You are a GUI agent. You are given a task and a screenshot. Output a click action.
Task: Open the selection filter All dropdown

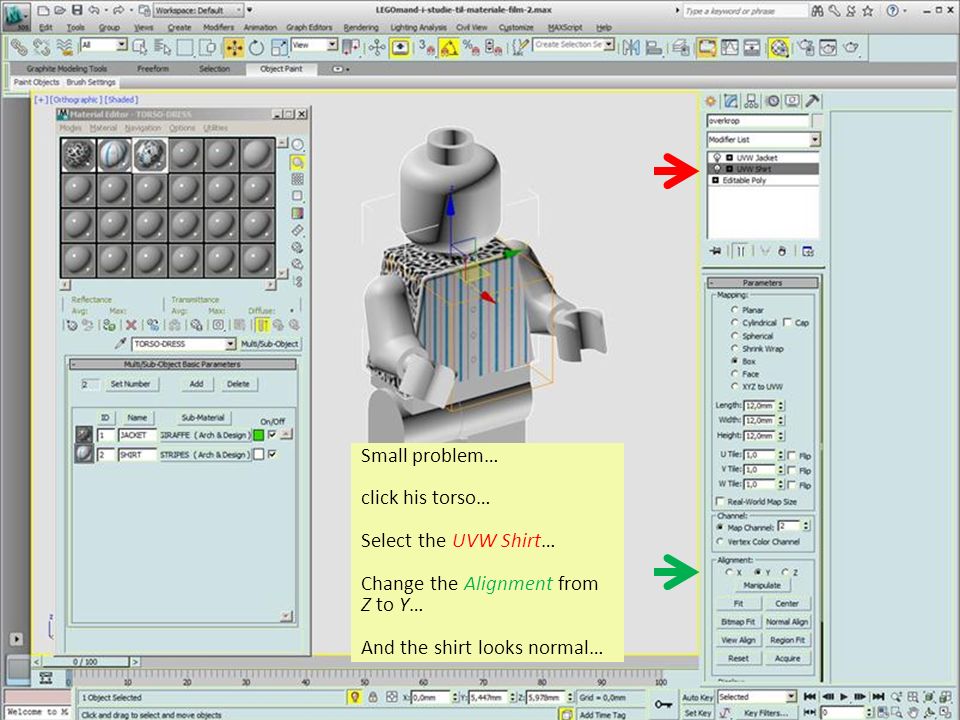click(x=104, y=45)
